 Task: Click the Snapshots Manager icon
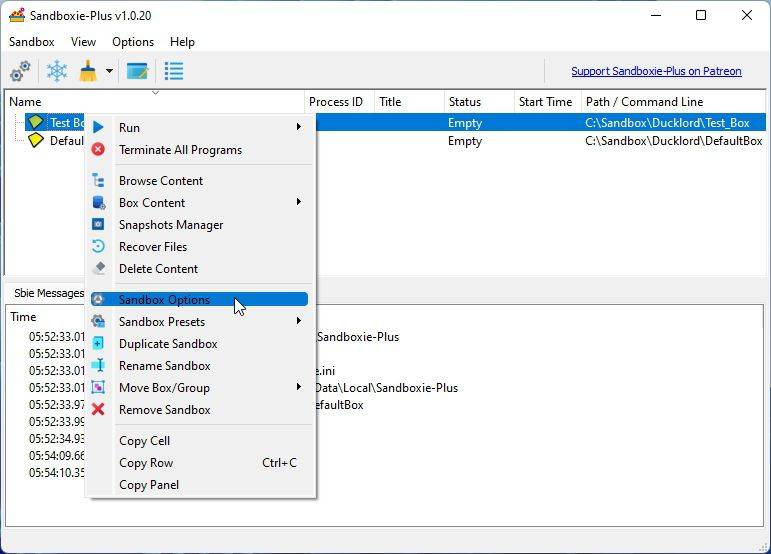coord(98,224)
